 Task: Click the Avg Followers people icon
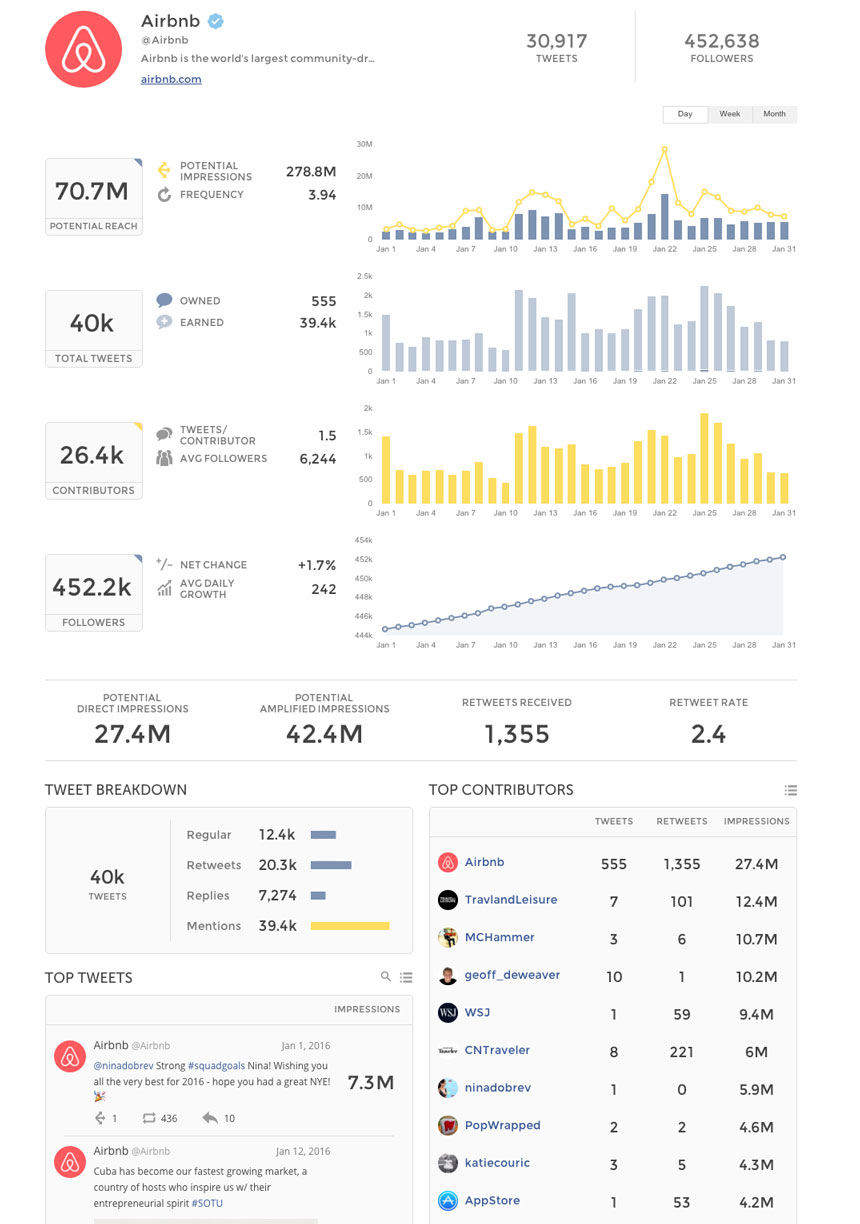pyautogui.click(x=165, y=458)
